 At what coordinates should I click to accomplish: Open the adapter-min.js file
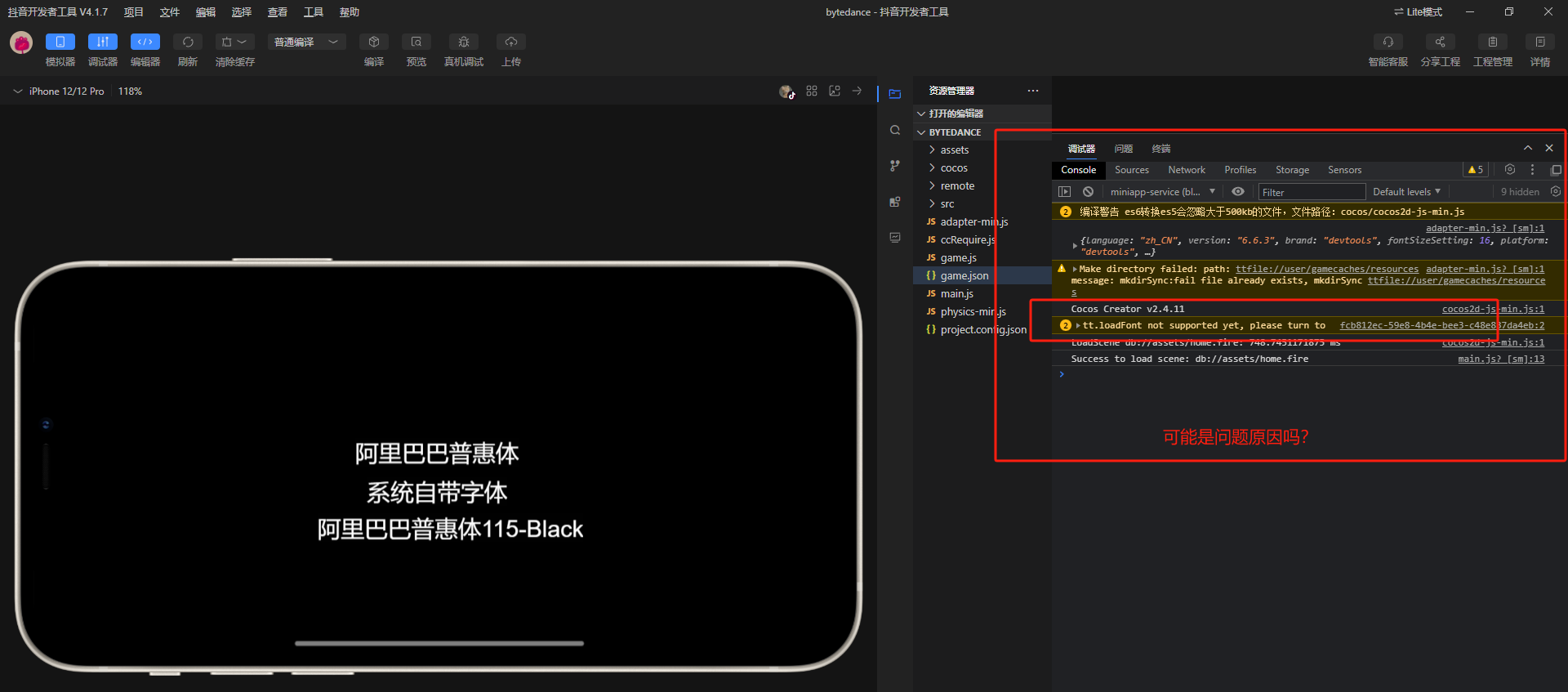pyautogui.click(x=982, y=222)
